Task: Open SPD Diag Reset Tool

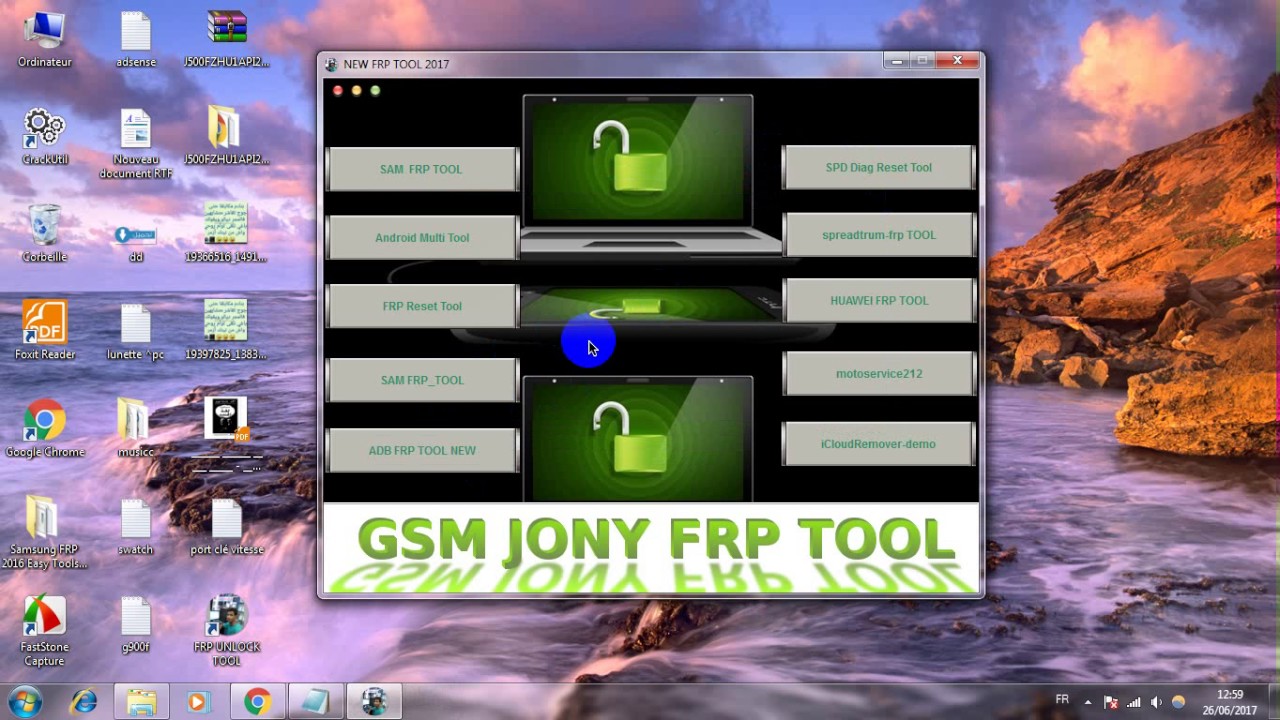Action: coord(878,167)
